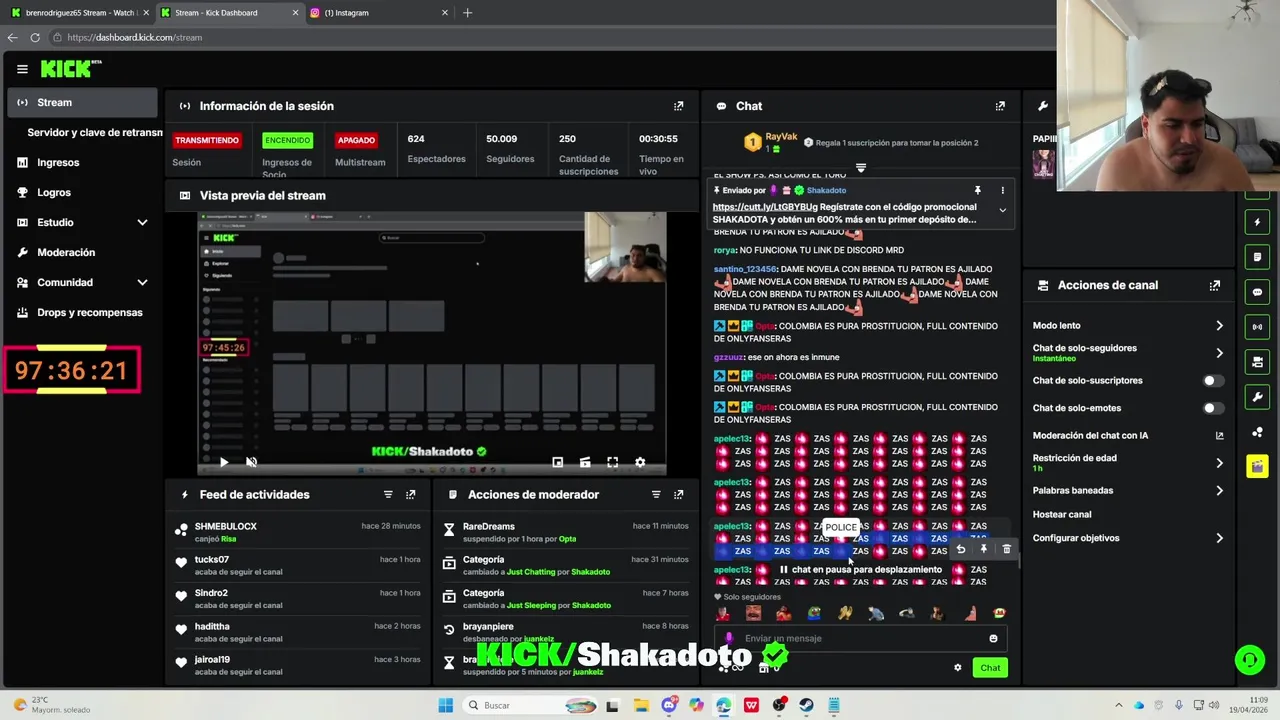The height and width of the screenshot is (720, 1280).
Task: Pin the highlighted apelec13 message
Action: pyautogui.click(x=984, y=549)
